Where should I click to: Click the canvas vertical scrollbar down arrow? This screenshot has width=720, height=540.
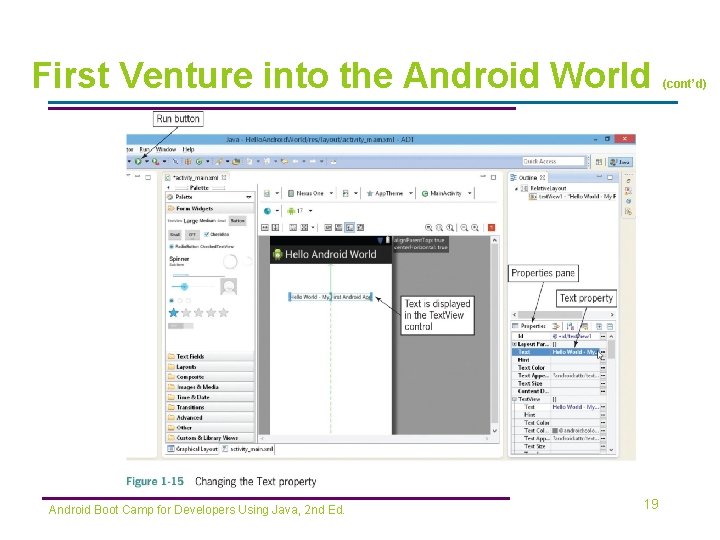(x=495, y=431)
